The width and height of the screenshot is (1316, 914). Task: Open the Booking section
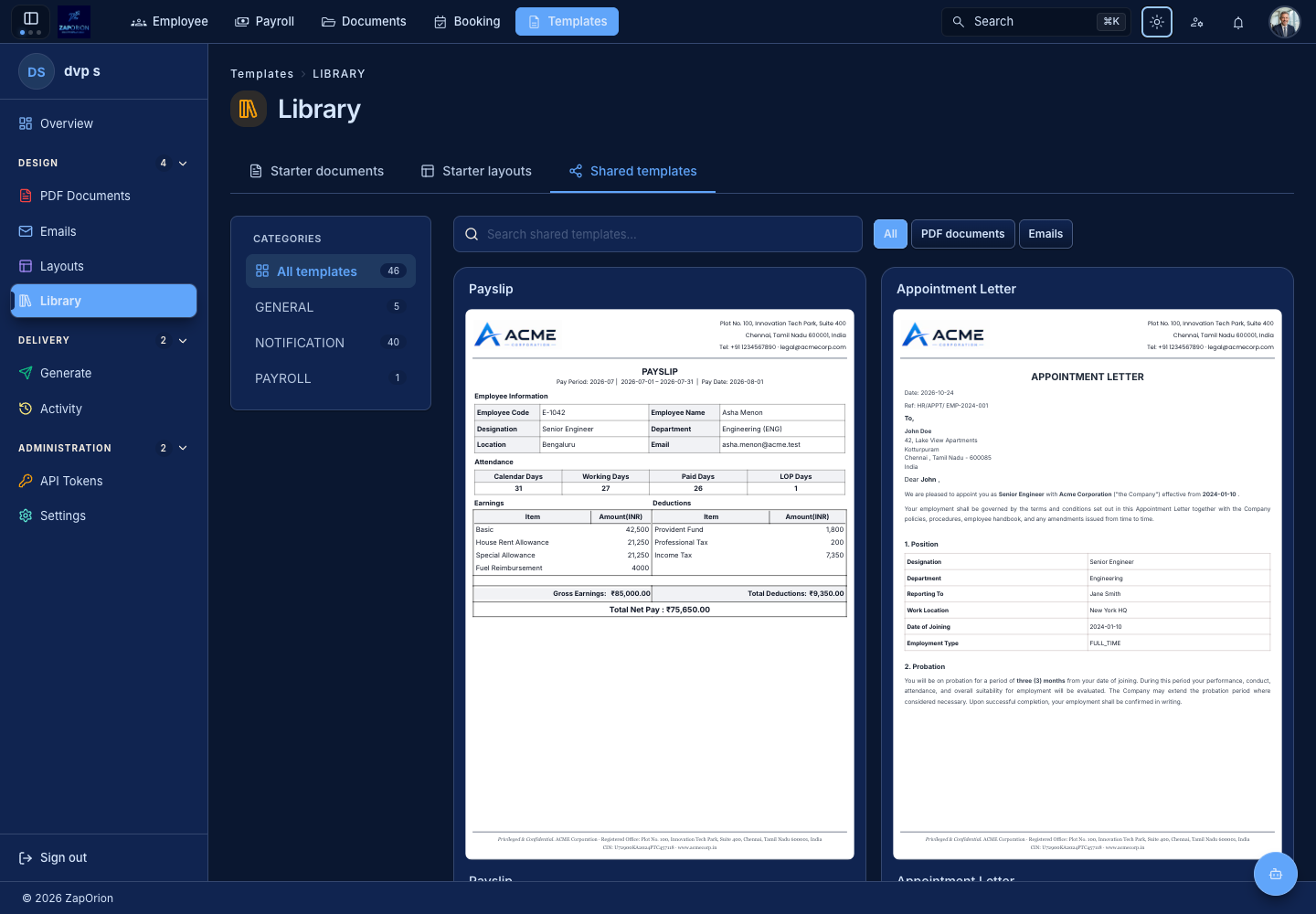(x=466, y=21)
